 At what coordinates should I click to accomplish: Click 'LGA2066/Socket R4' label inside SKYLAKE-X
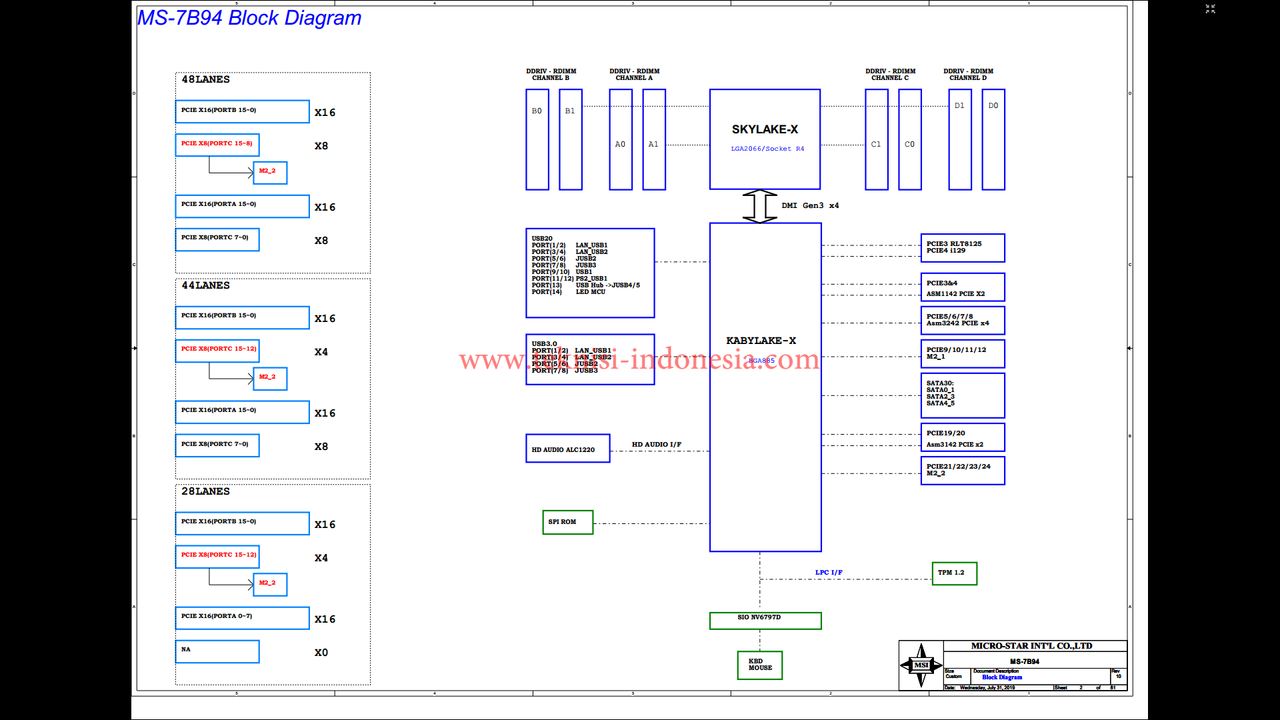[x=767, y=148]
